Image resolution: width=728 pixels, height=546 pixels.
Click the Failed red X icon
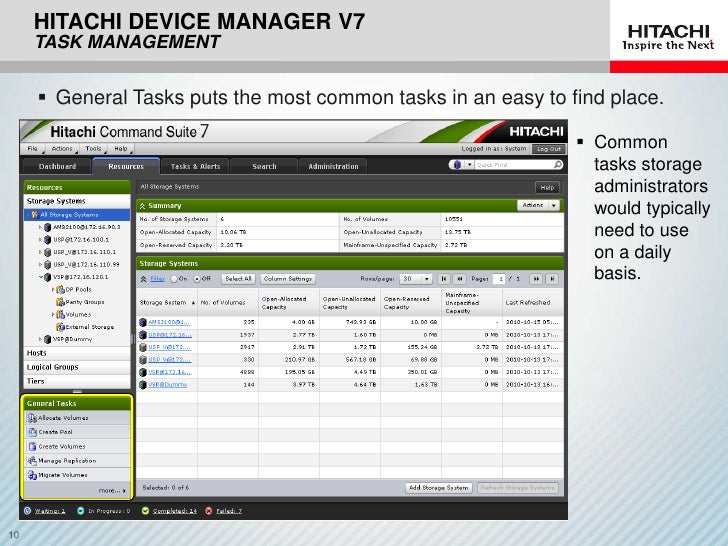point(209,511)
